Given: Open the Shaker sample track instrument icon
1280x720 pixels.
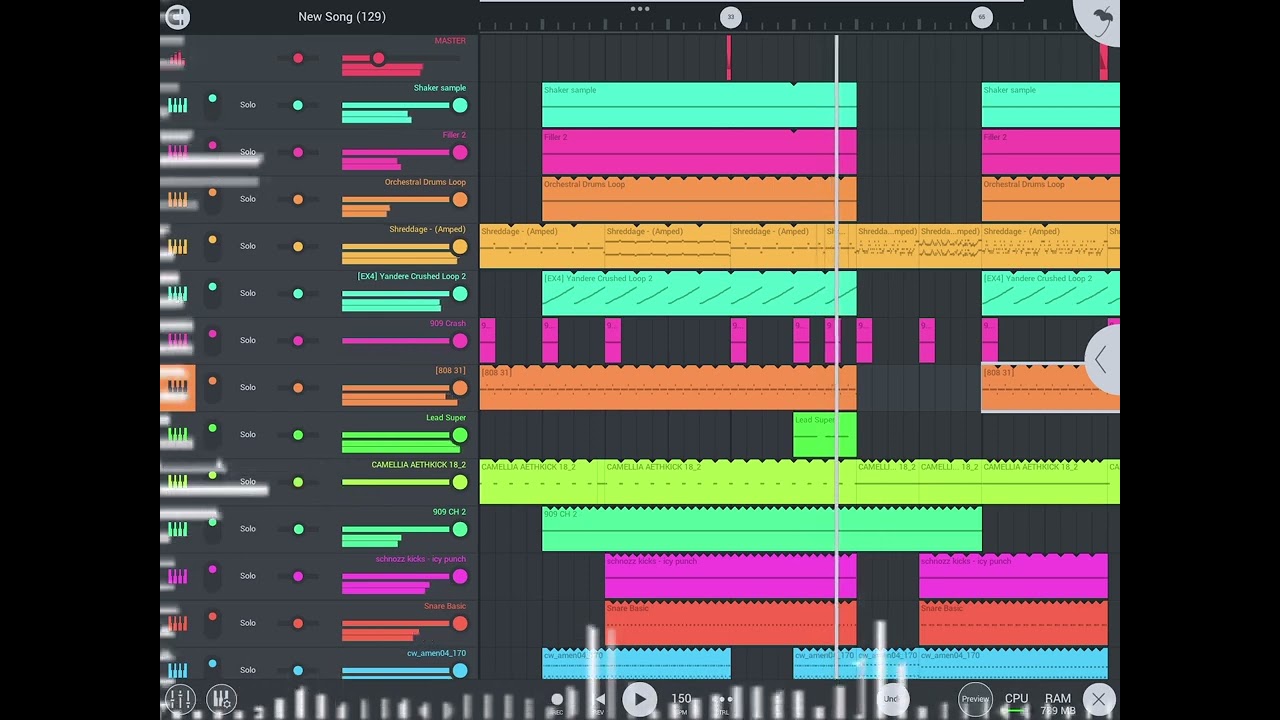Looking at the screenshot, I should click(177, 105).
